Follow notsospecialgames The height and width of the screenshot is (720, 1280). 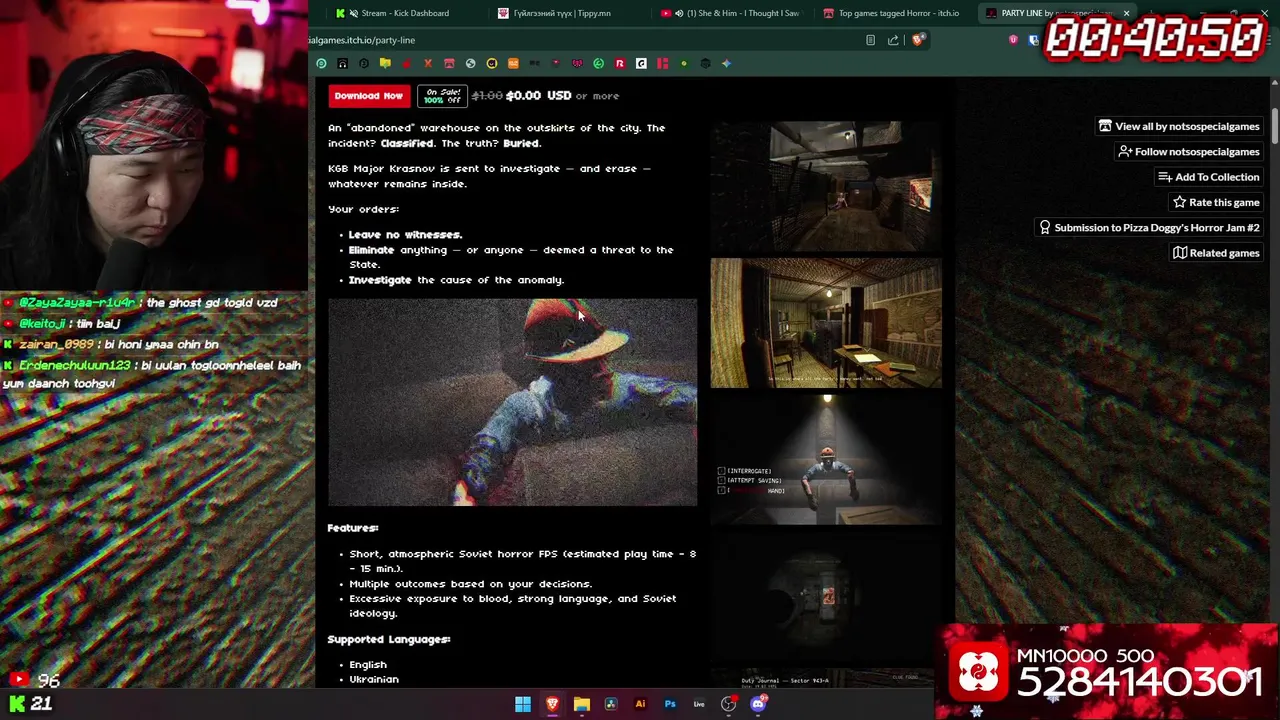pyautogui.click(x=1188, y=151)
